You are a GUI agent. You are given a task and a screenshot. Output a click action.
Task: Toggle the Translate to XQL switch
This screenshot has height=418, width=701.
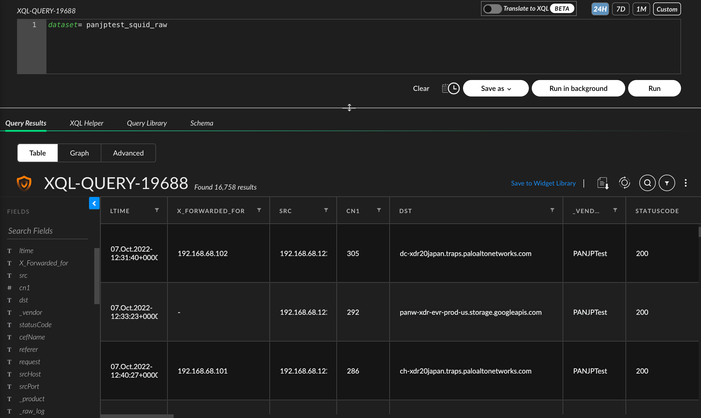click(x=492, y=9)
